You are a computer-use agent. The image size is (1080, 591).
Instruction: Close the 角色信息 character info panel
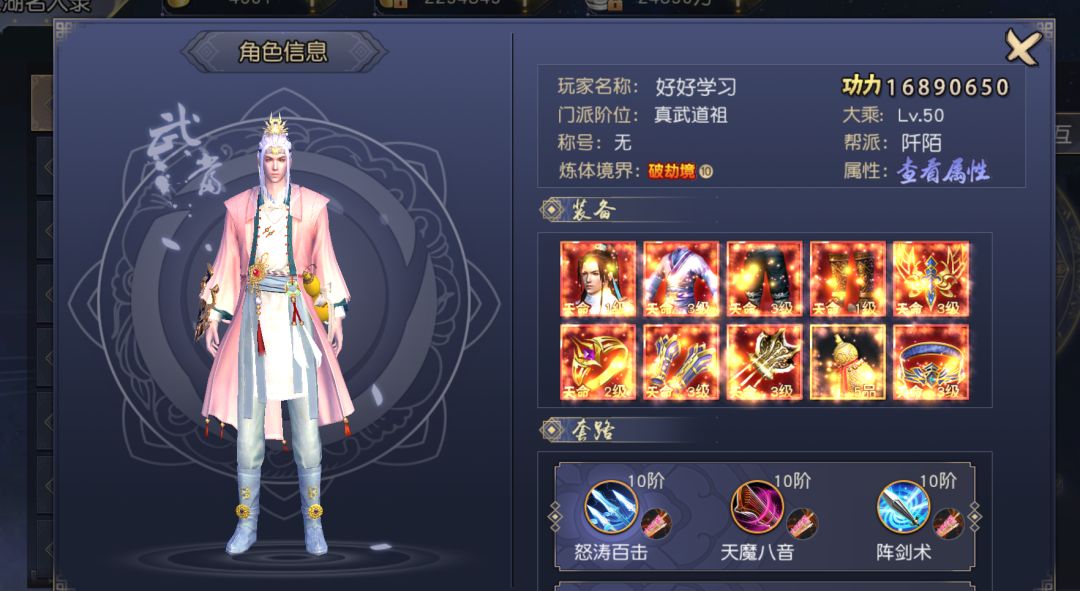1022,48
